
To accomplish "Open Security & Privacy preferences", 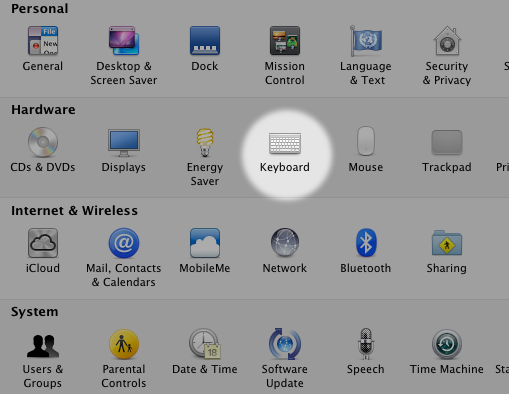I will 447,41.
